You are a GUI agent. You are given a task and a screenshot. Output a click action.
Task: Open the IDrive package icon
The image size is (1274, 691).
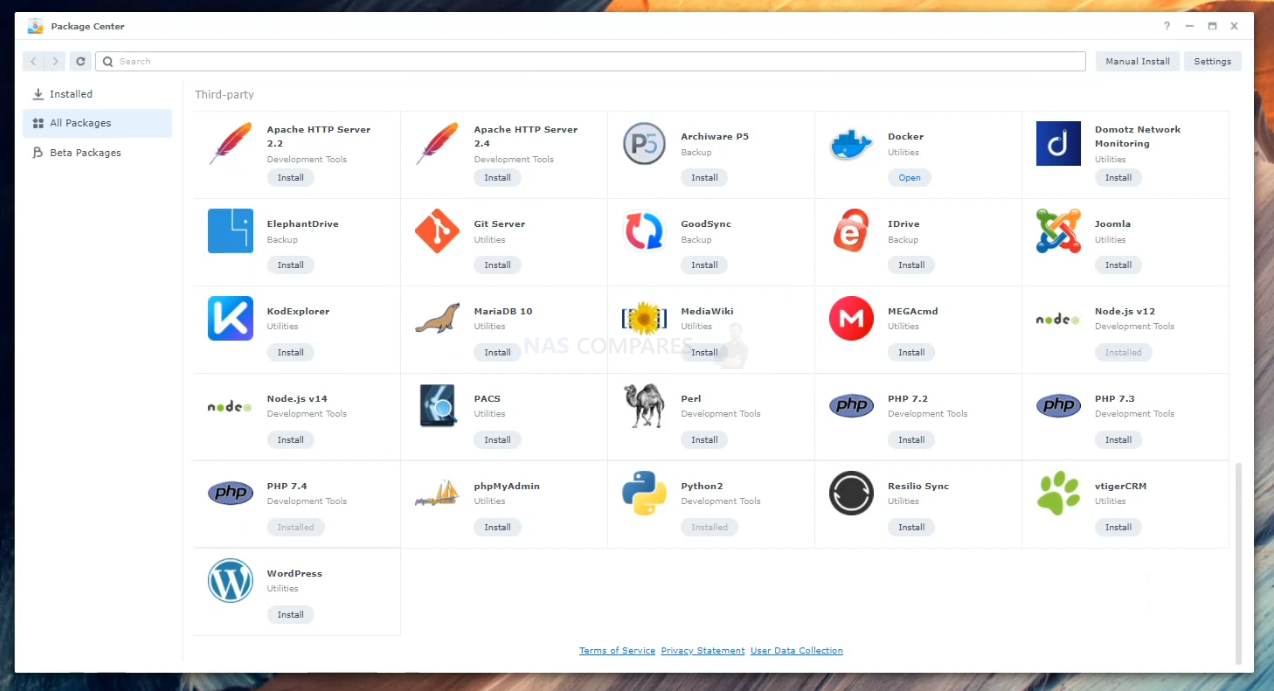(x=851, y=231)
